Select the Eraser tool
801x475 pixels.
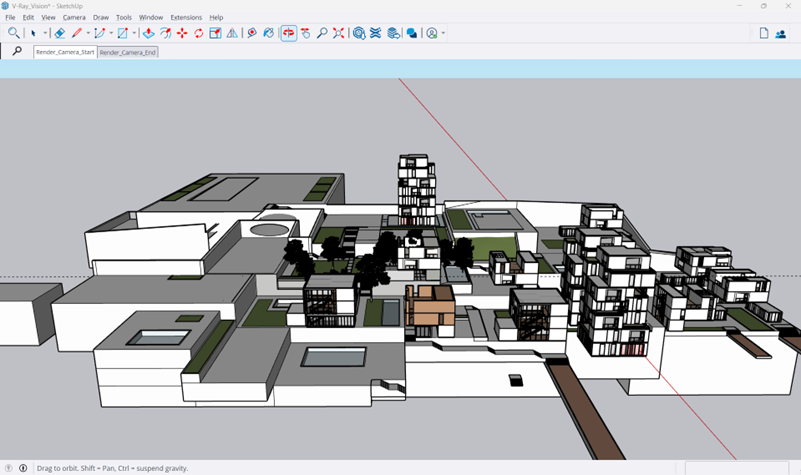pyautogui.click(x=60, y=33)
